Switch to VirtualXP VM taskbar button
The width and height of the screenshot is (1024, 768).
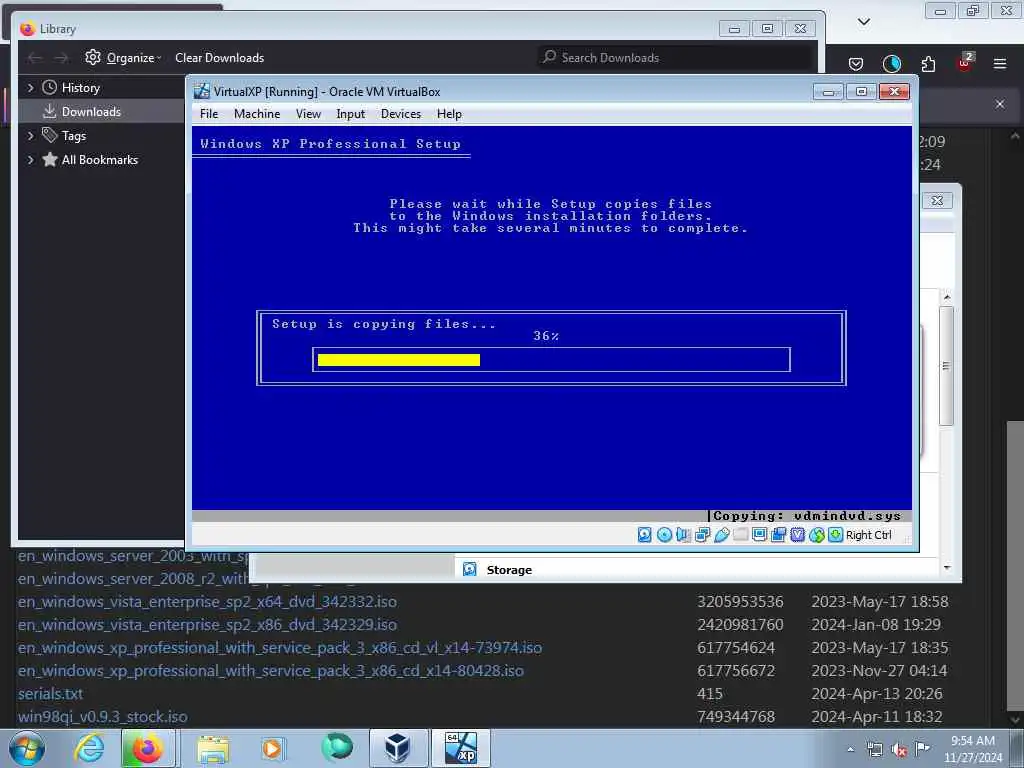coord(460,748)
